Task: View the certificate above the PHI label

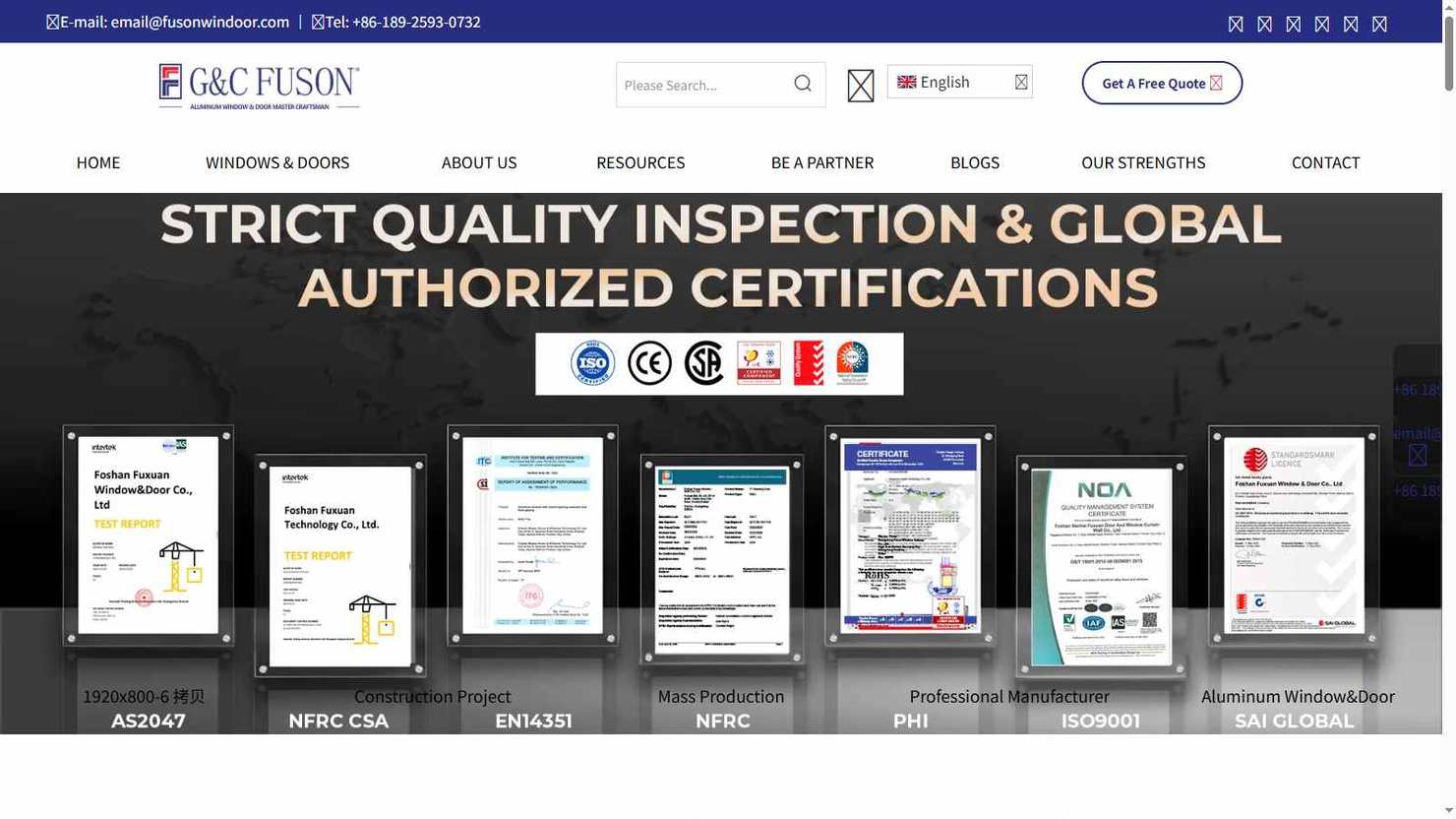Action: 910,535
